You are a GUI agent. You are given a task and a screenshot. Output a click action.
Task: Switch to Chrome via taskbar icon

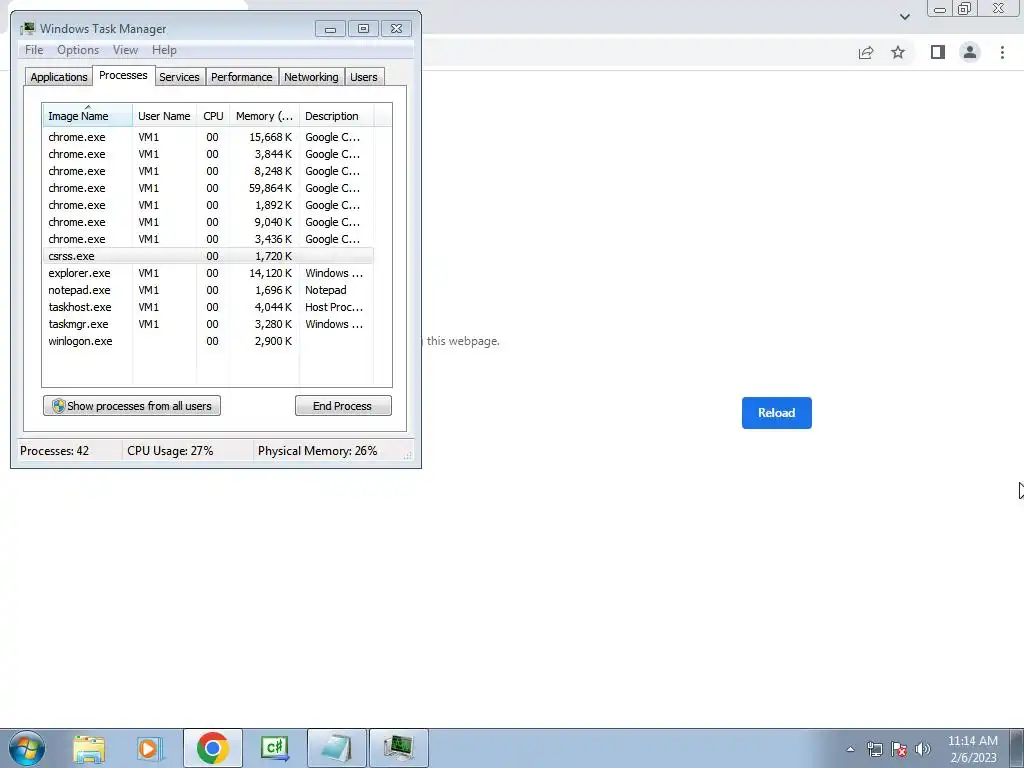click(212, 748)
